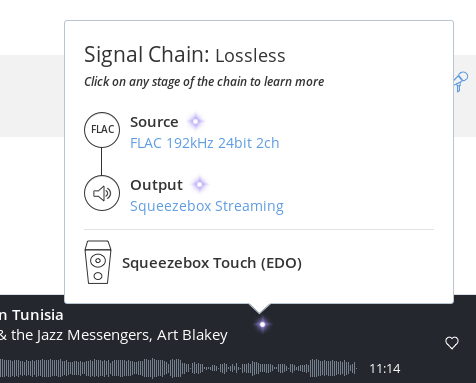This screenshot has width=476, height=383.
Task: Click the Output stage label
Action: (x=156, y=185)
